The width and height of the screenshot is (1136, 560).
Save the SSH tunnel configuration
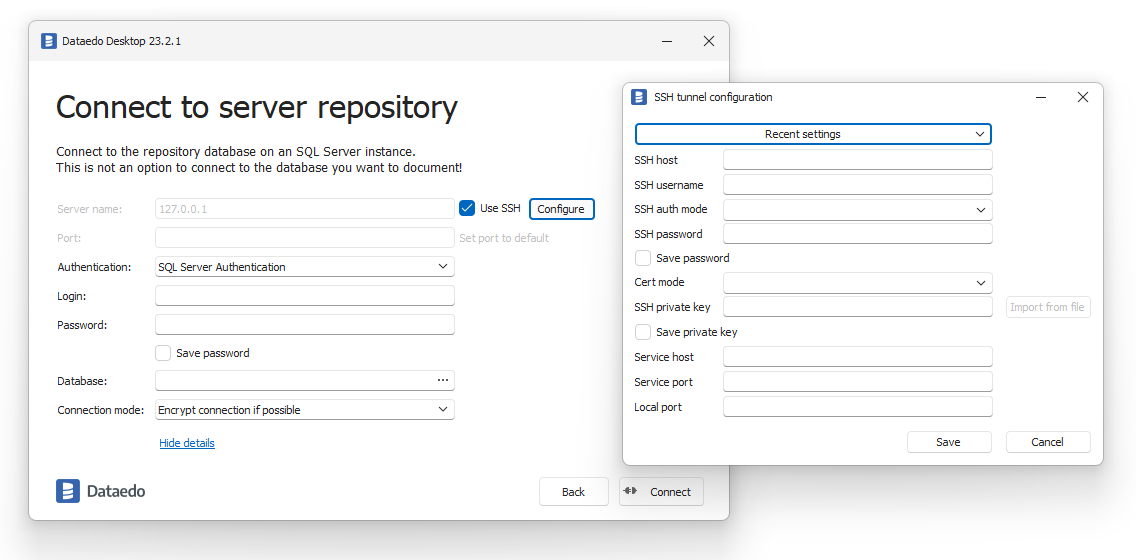click(949, 442)
